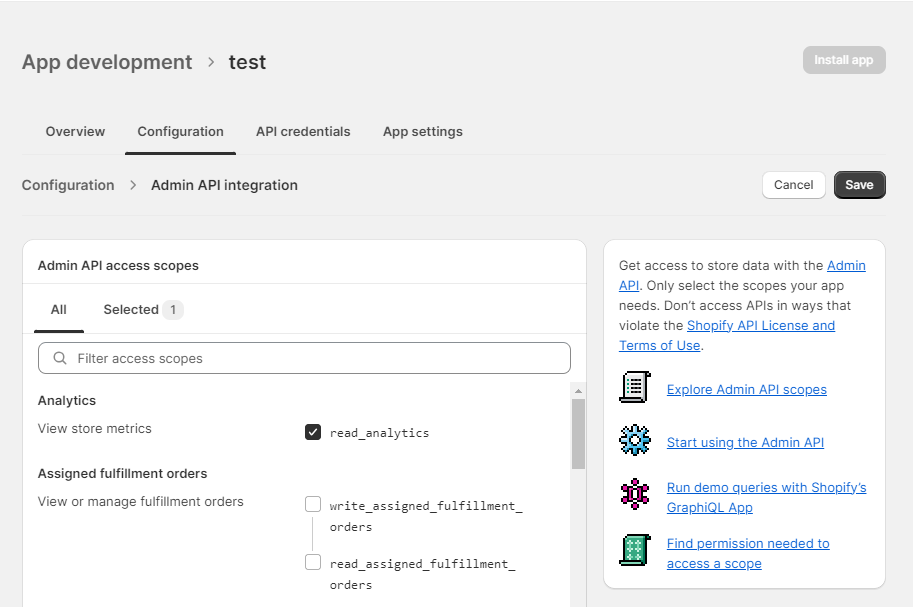Open the Shopify API License and Terms link

click(760, 326)
